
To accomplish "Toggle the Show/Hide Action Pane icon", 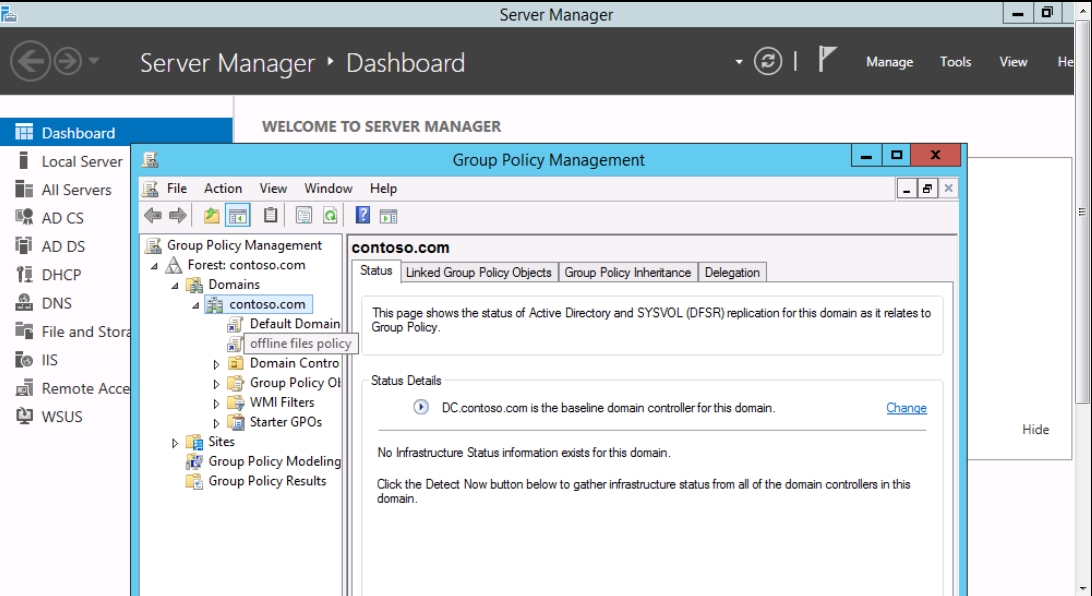I will (389, 215).
